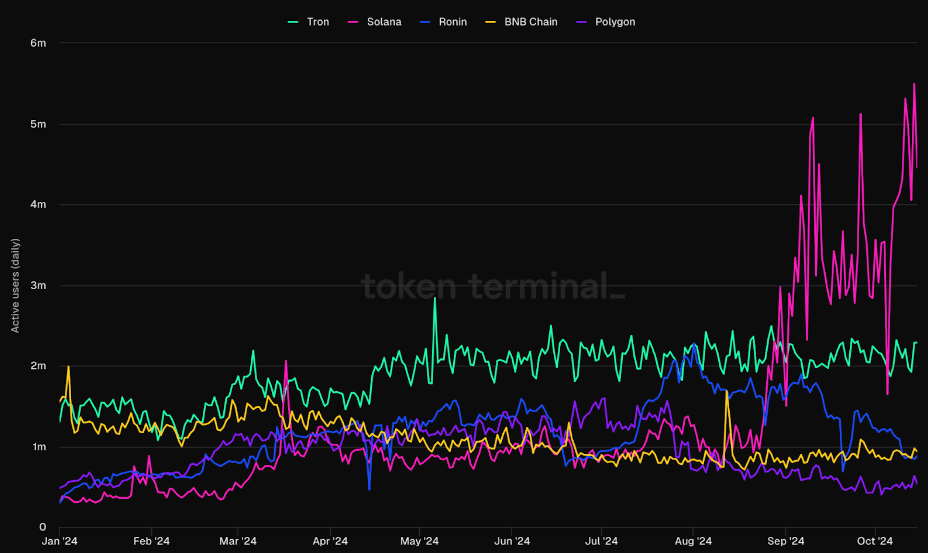Select the May '24 x-axis tick label
Viewport: 928px width, 553px height.
pos(419,541)
